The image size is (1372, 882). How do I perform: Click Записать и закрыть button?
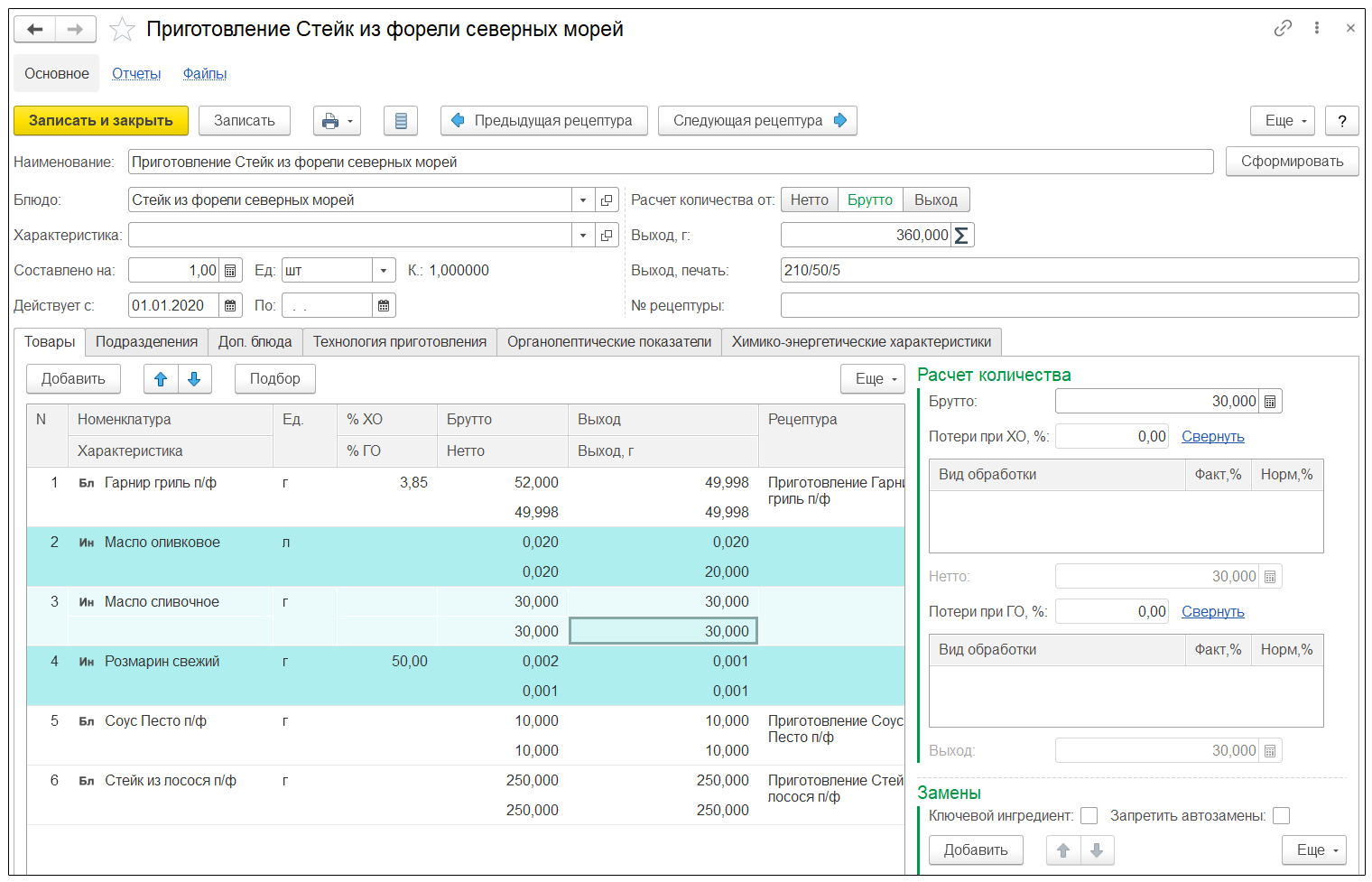[101, 121]
